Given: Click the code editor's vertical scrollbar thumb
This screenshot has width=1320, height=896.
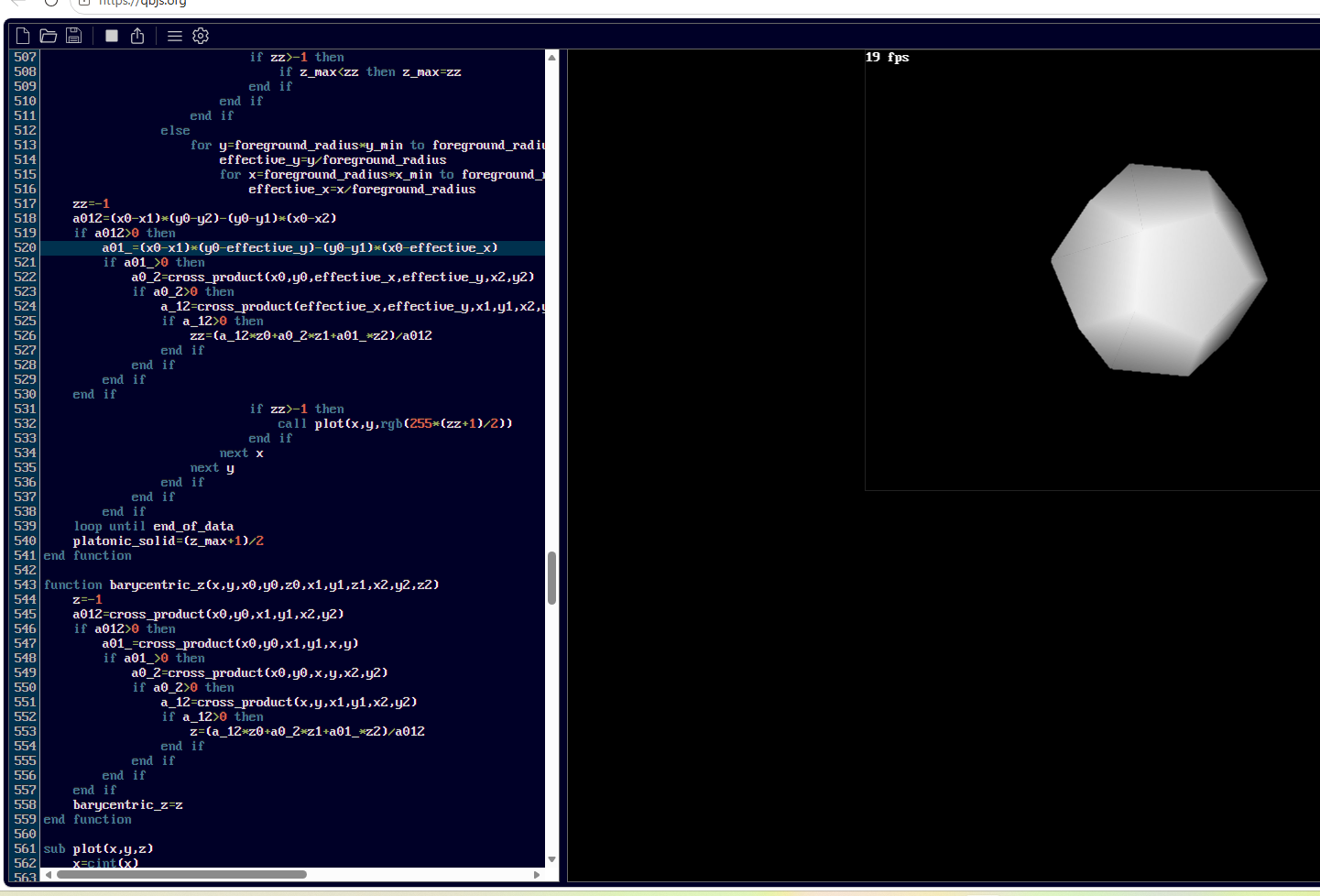Looking at the screenshot, I should click(551, 578).
